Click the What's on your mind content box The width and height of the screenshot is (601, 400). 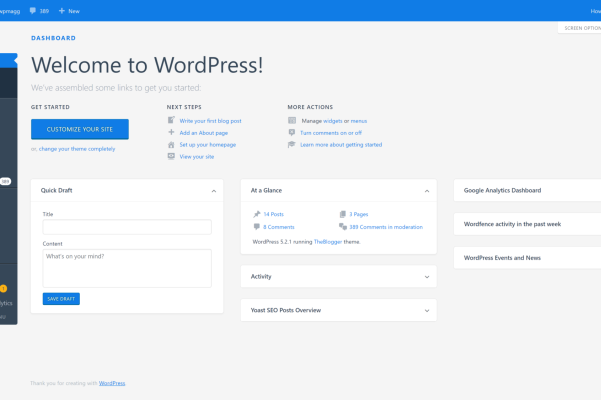click(x=127, y=268)
